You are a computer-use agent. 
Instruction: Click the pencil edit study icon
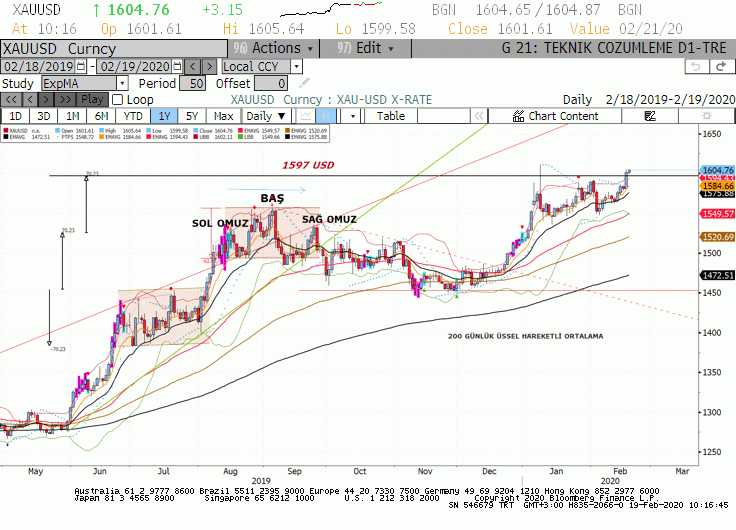click(x=304, y=84)
